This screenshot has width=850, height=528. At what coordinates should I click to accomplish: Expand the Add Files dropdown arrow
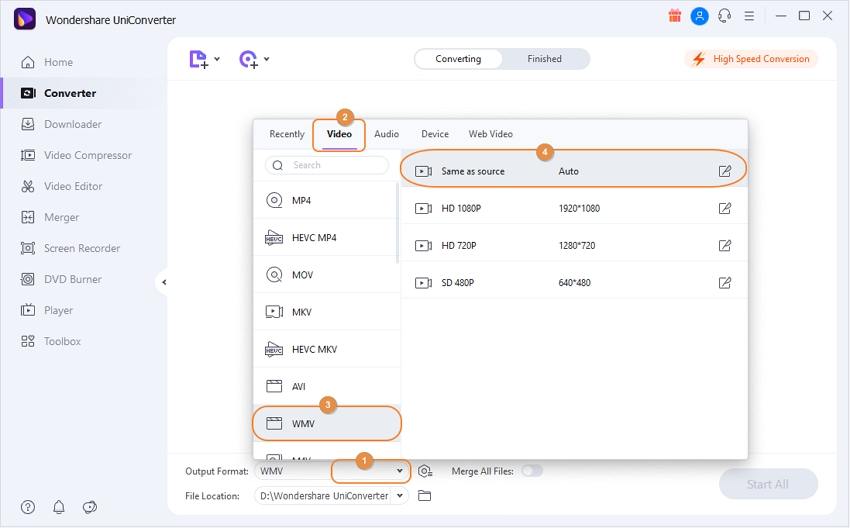coord(217,59)
